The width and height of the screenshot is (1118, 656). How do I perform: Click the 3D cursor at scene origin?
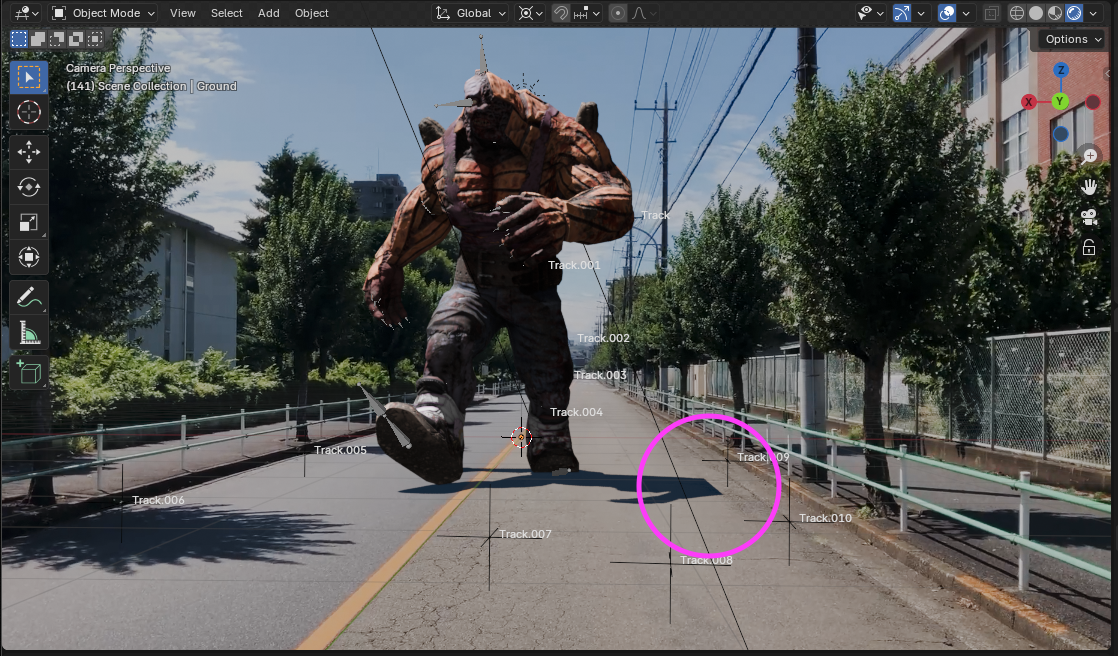tap(521, 437)
